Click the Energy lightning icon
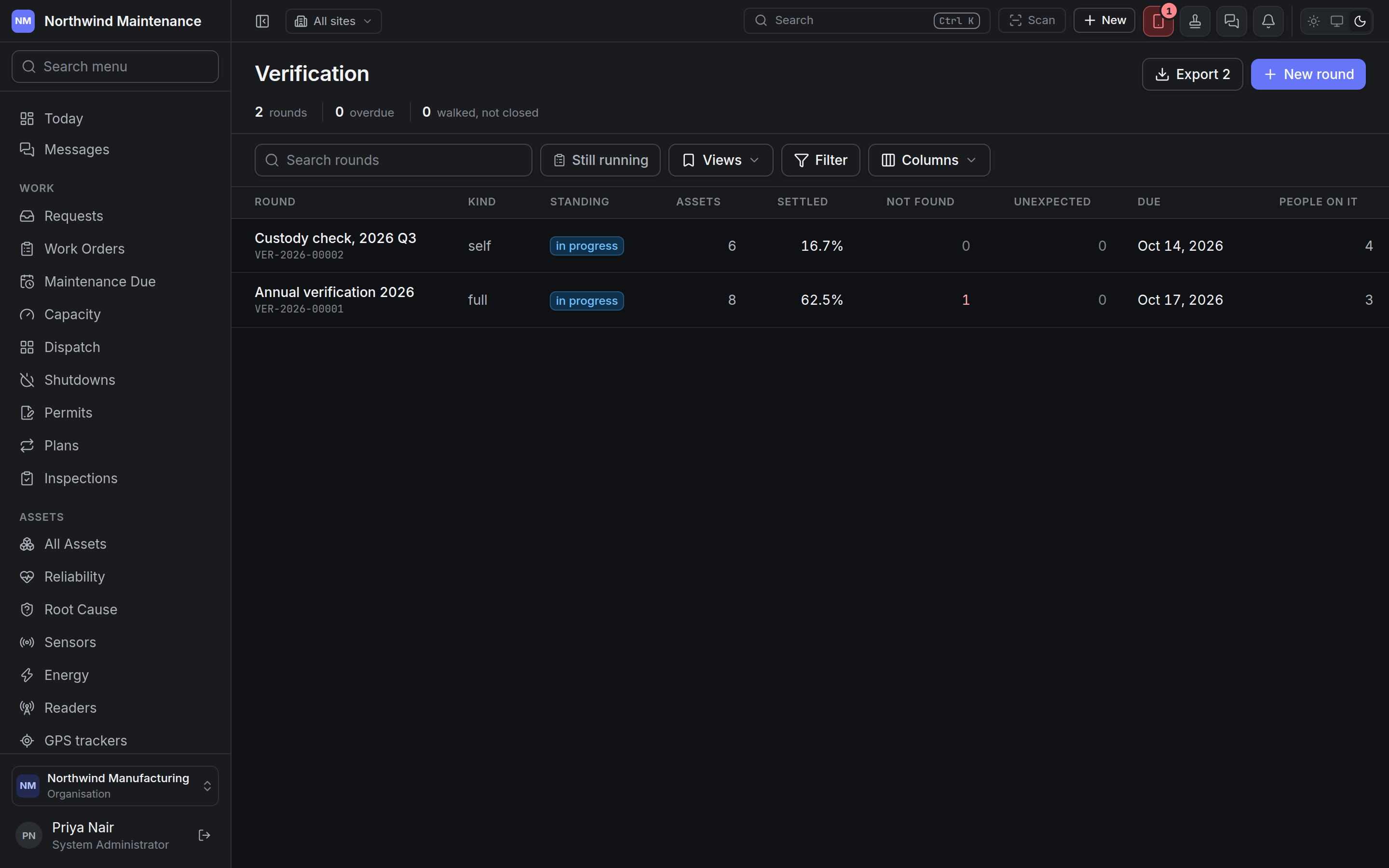 click(x=27, y=675)
